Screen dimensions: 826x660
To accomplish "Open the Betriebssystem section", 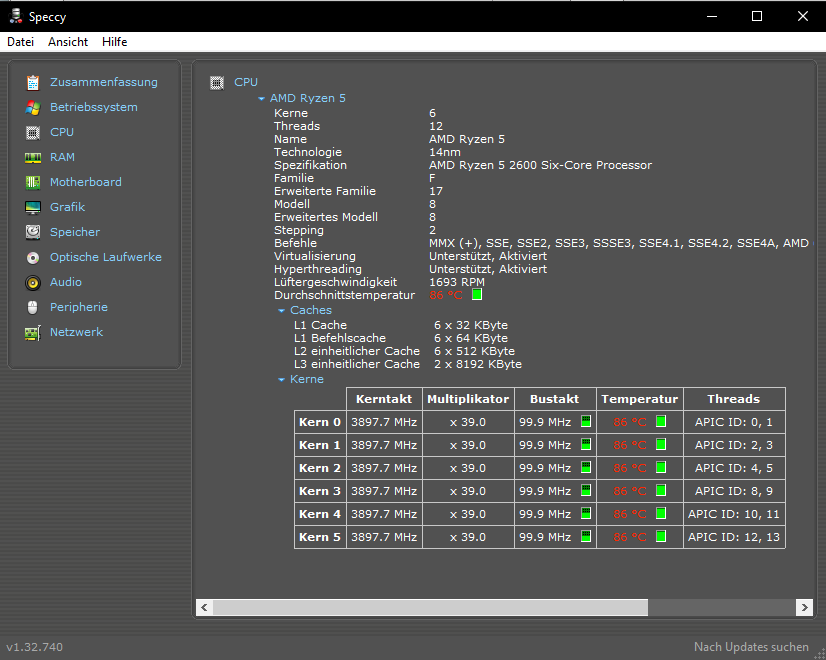I will [x=94, y=107].
